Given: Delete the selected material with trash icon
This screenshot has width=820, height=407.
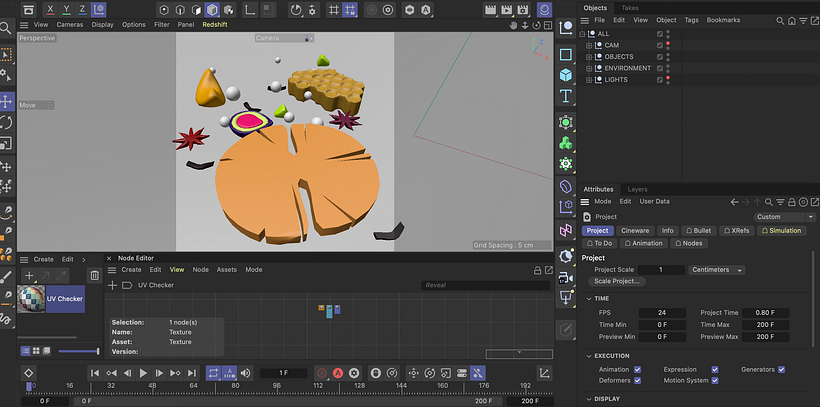Looking at the screenshot, I should (94, 275).
